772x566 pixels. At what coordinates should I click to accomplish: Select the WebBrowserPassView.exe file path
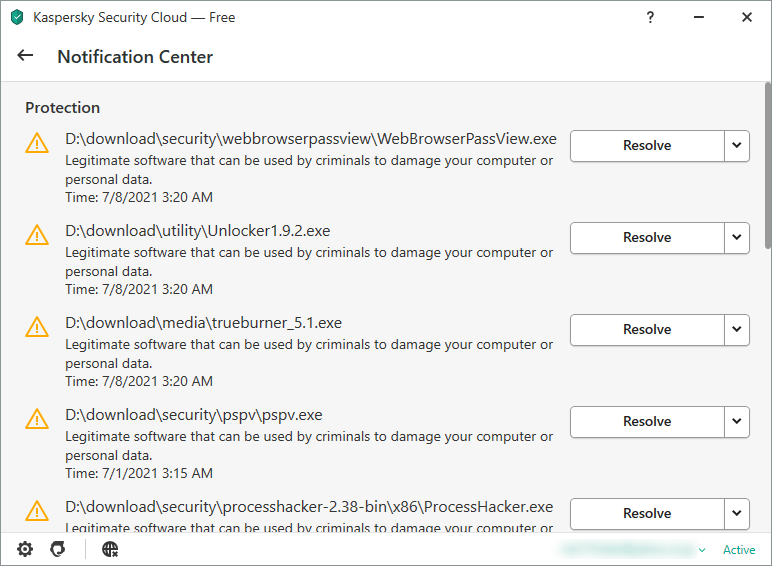tap(311, 139)
